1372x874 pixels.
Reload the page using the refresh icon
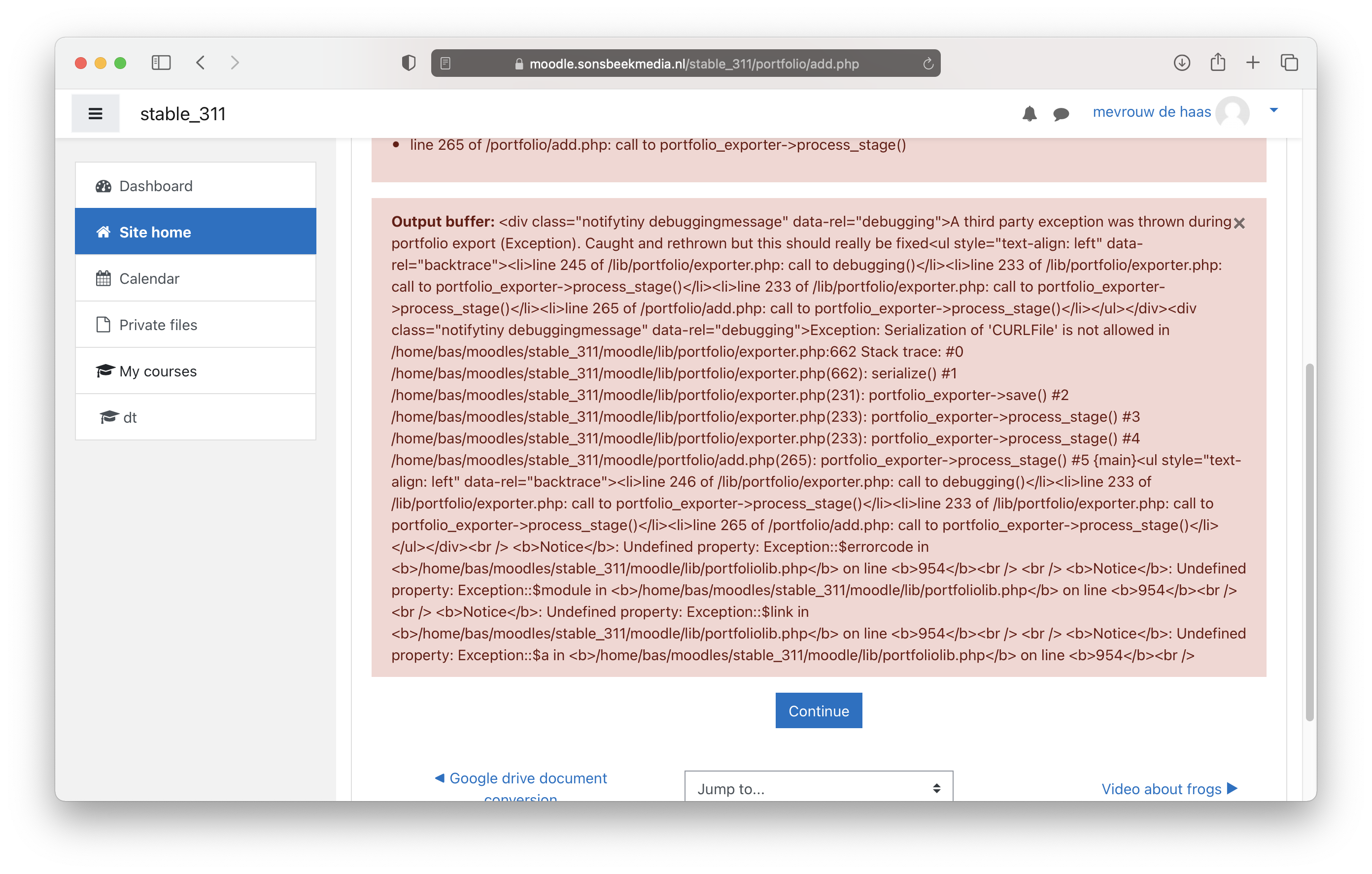[x=928, y=63]
